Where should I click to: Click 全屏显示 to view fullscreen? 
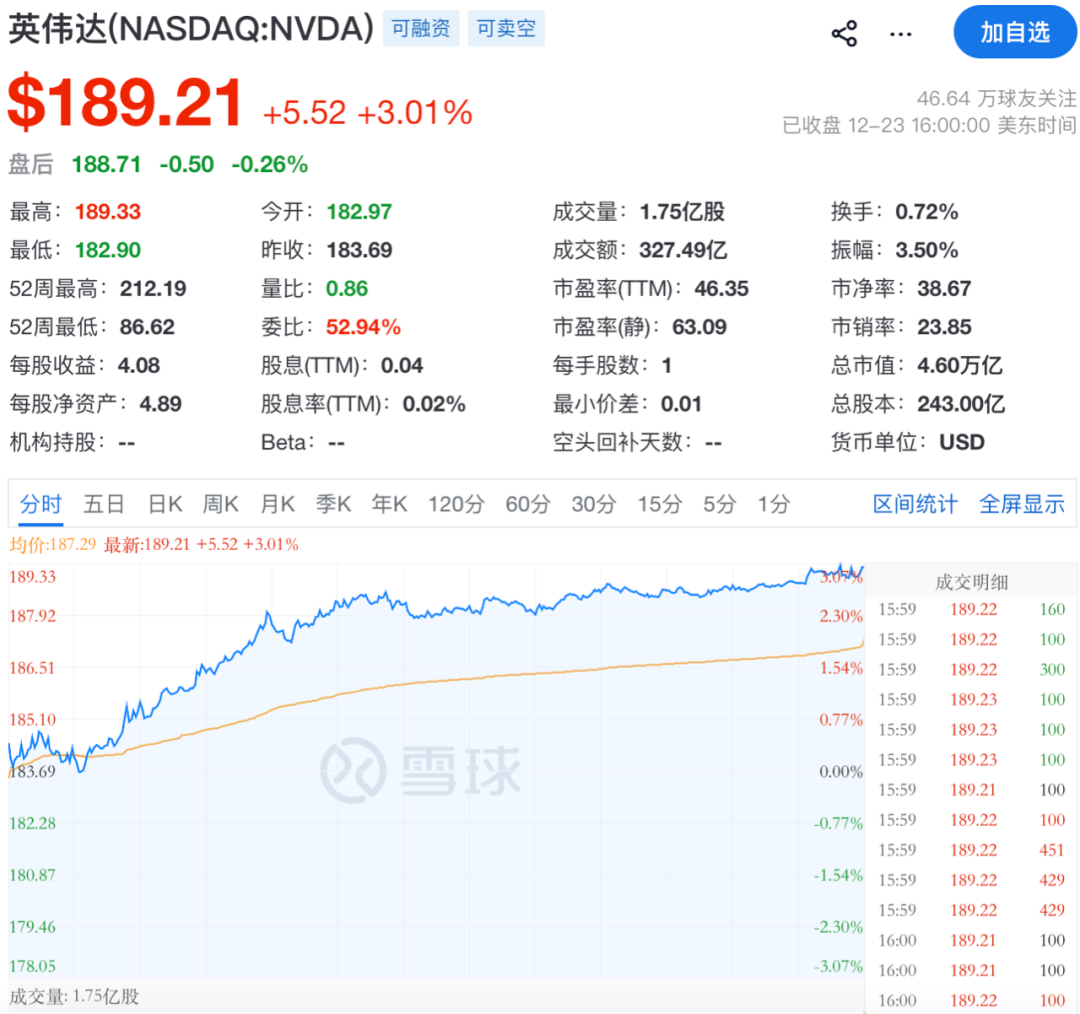tap(1022, 505)
